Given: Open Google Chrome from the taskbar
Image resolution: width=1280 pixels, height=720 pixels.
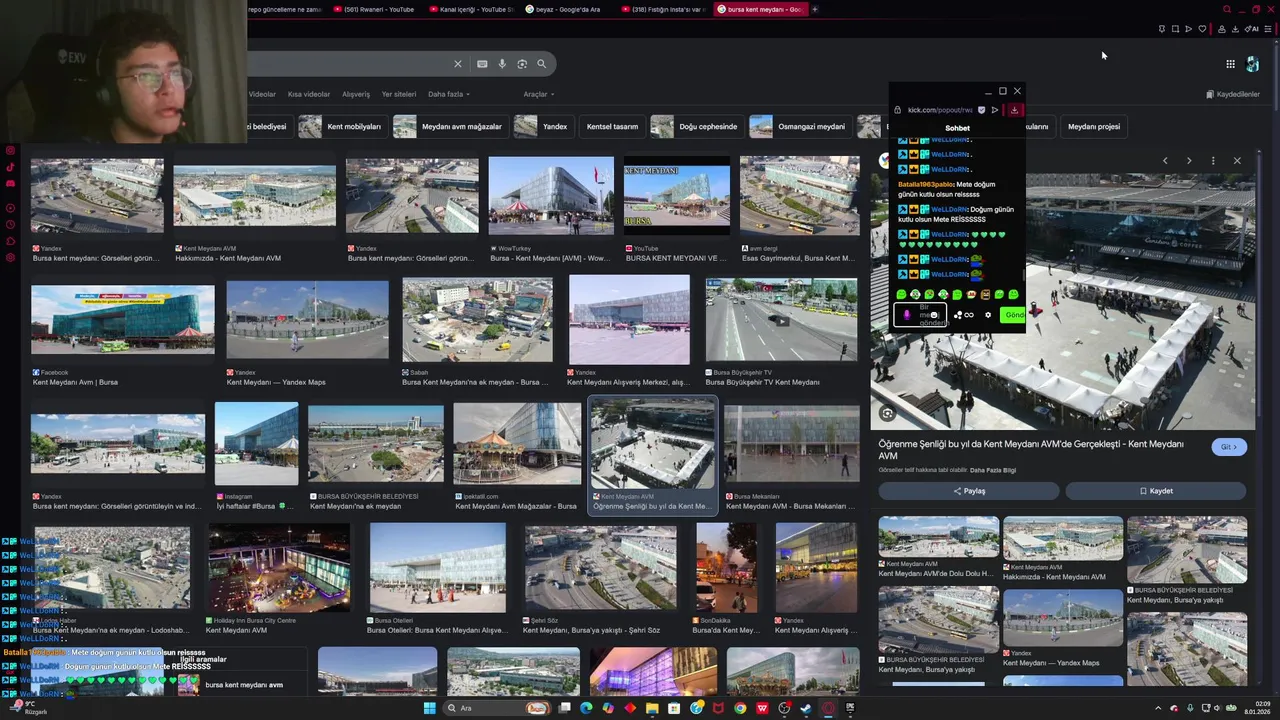Looking at the screenshot, I should click(x=740, y=708).
